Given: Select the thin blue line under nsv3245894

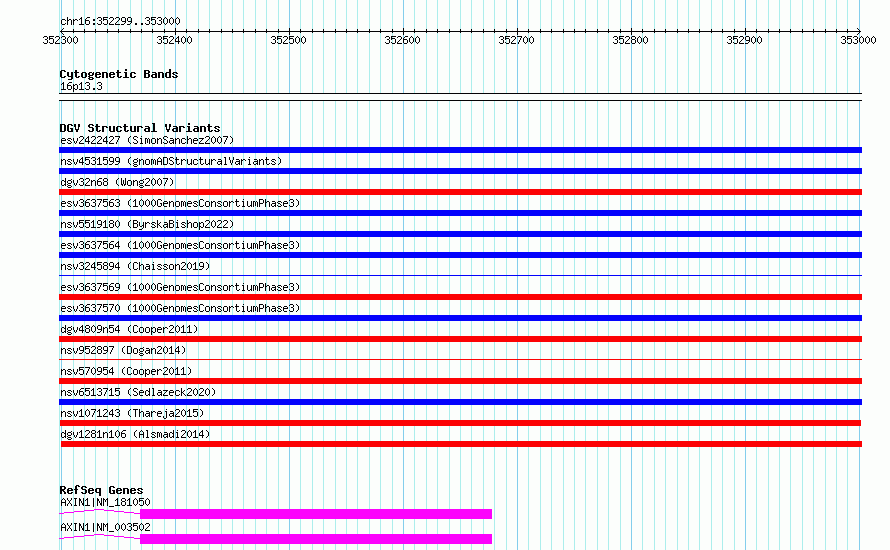Looking at the screenshot, I should coord(460,276).
